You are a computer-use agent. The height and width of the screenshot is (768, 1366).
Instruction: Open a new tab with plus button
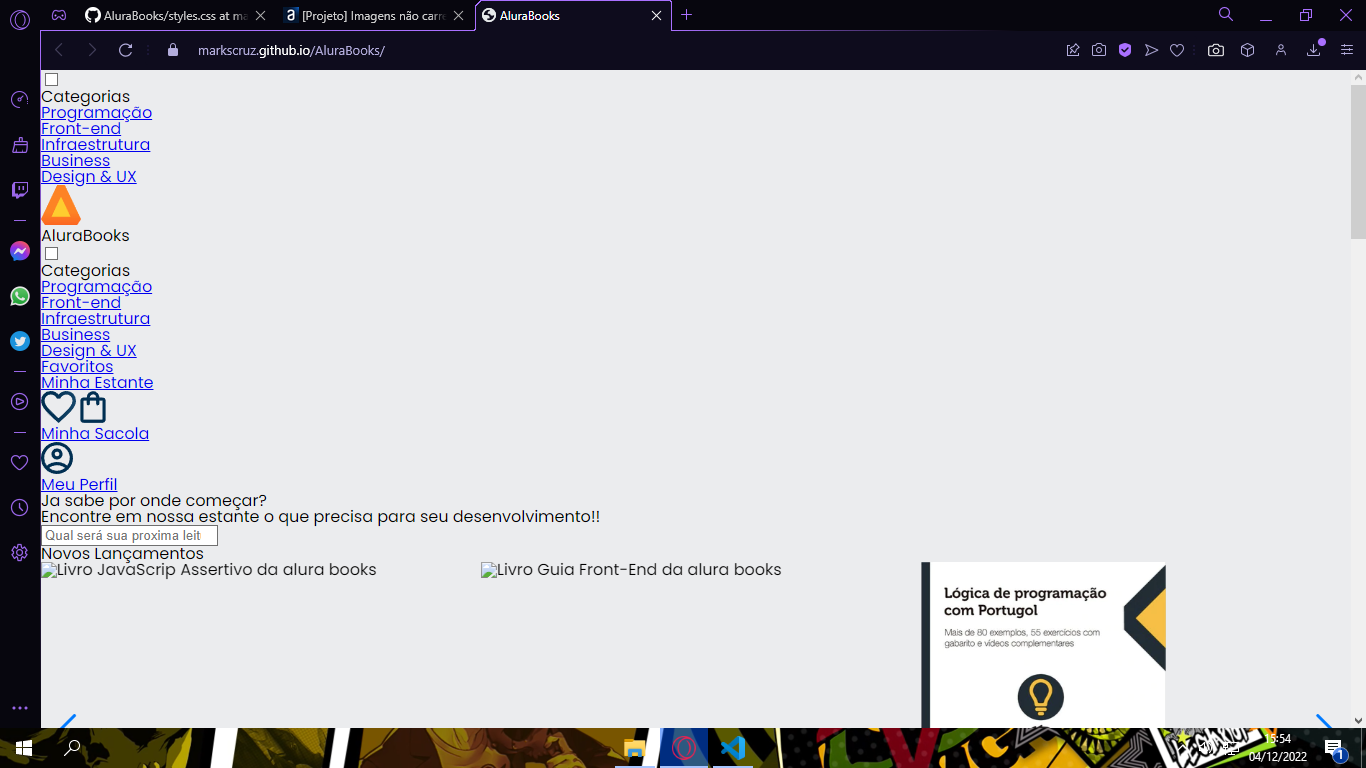[x=686, y=15]
